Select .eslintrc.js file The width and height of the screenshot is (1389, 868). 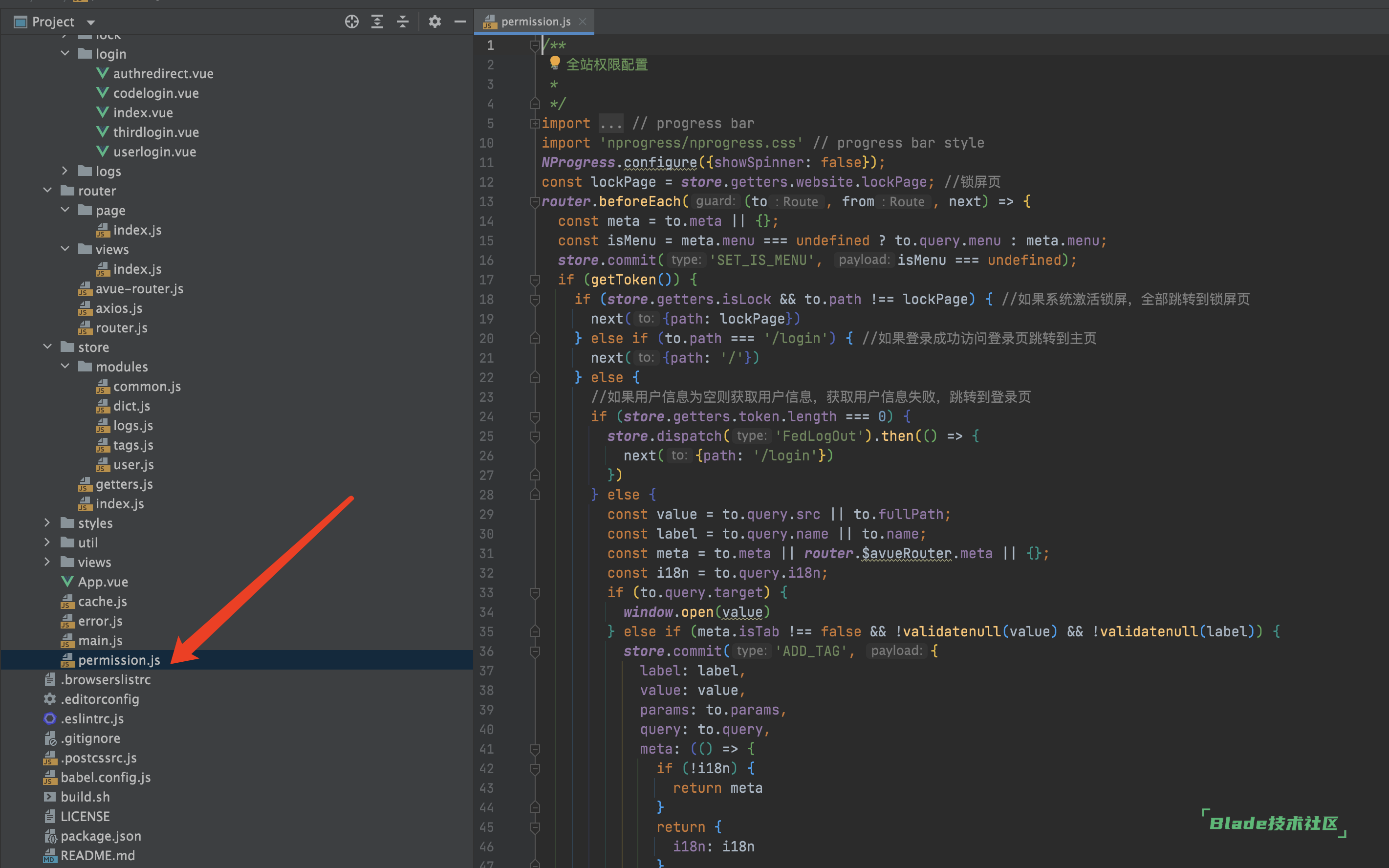[92, 718]
